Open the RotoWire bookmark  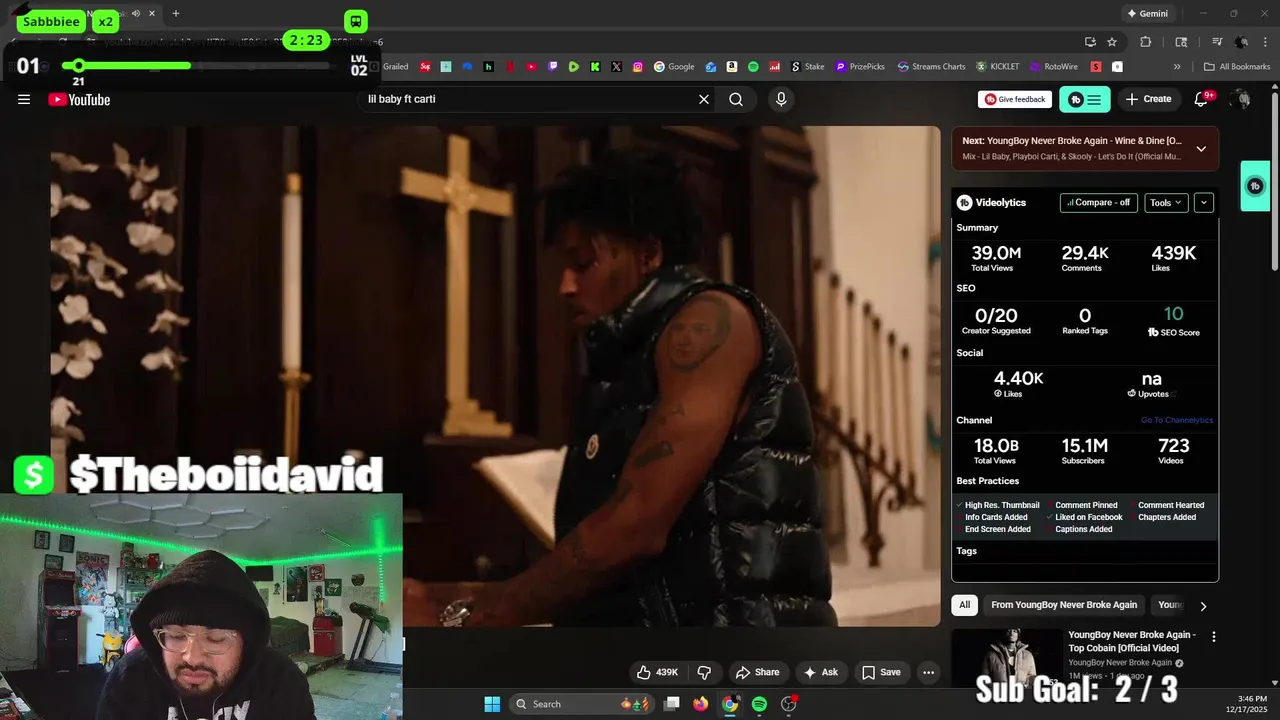1055,67
